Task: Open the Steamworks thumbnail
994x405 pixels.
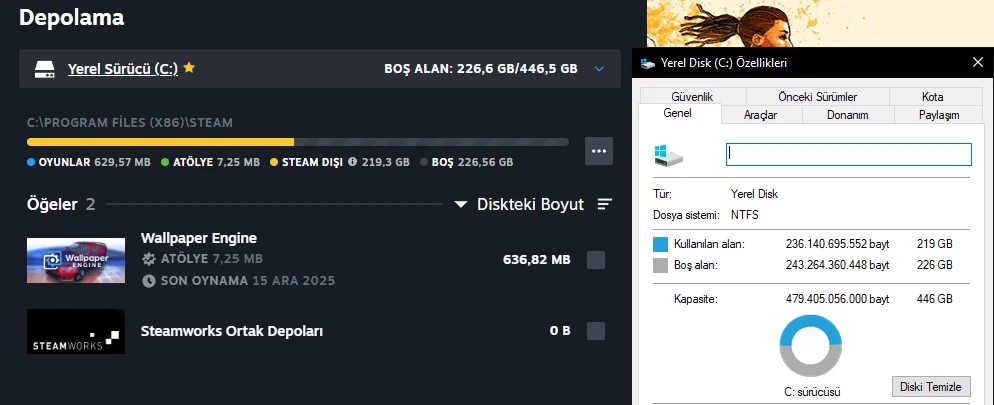Action: pos(76,331)
